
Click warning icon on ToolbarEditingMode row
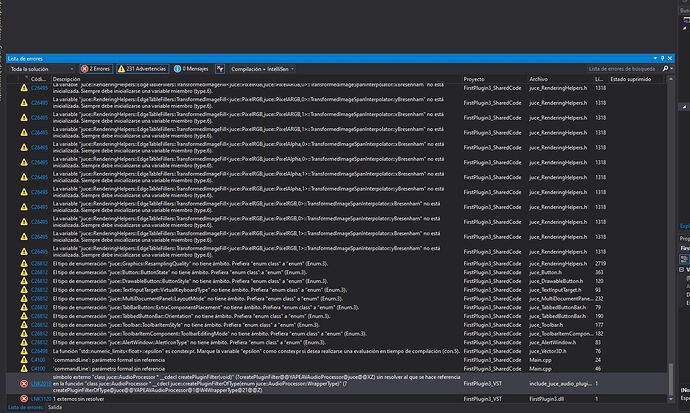[24, 334]
